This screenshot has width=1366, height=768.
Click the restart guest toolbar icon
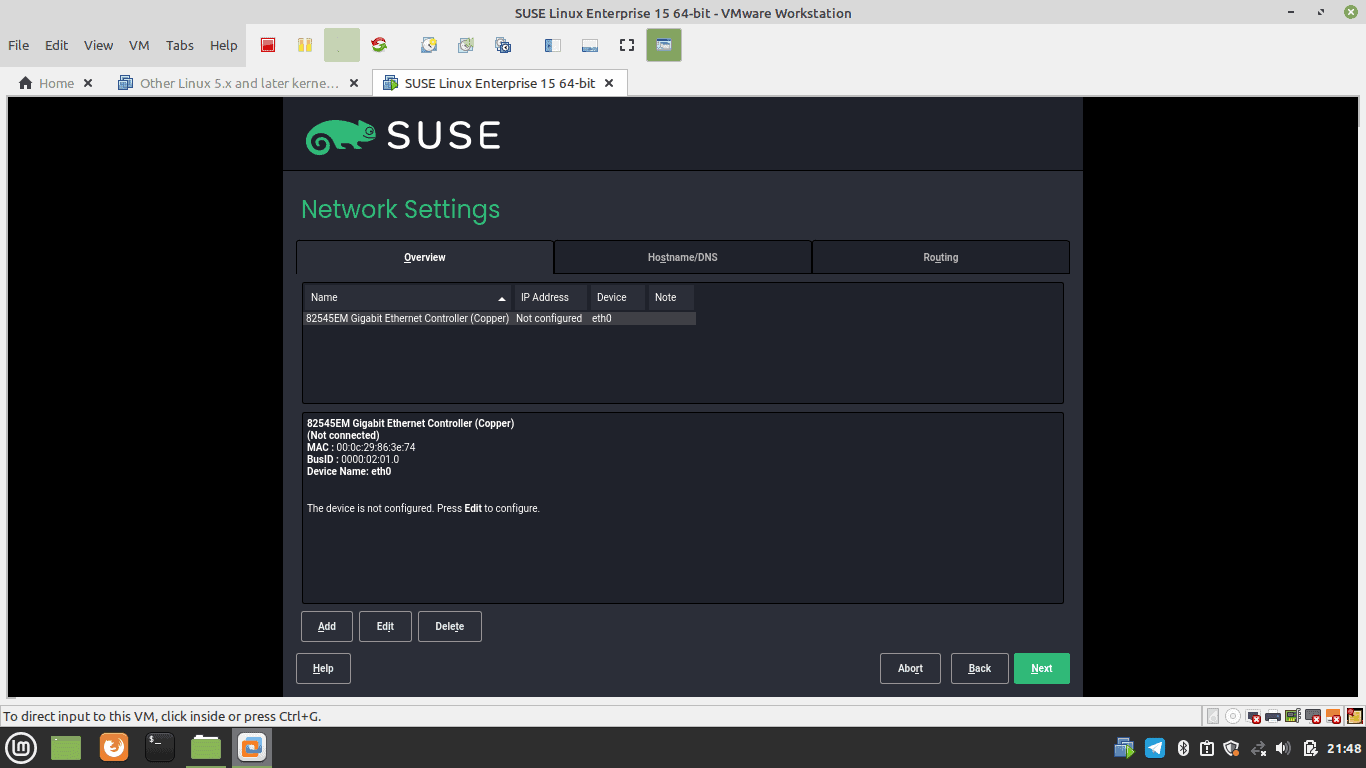[379, 45]
